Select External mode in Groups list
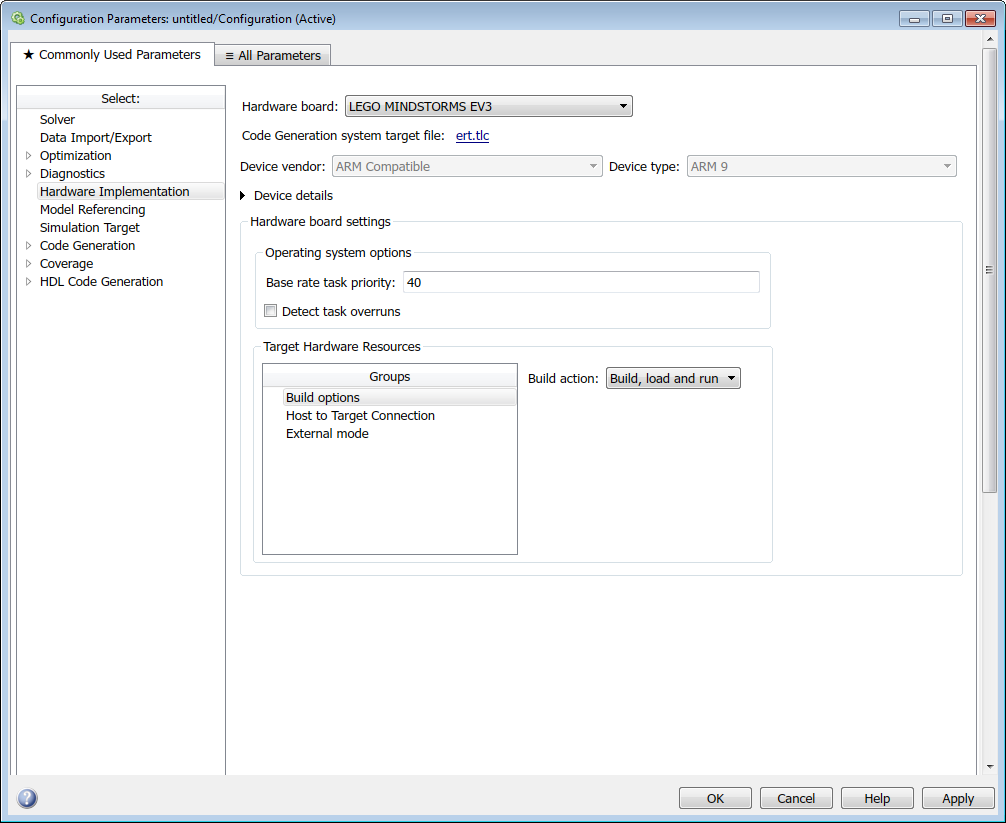 point(327,434)
